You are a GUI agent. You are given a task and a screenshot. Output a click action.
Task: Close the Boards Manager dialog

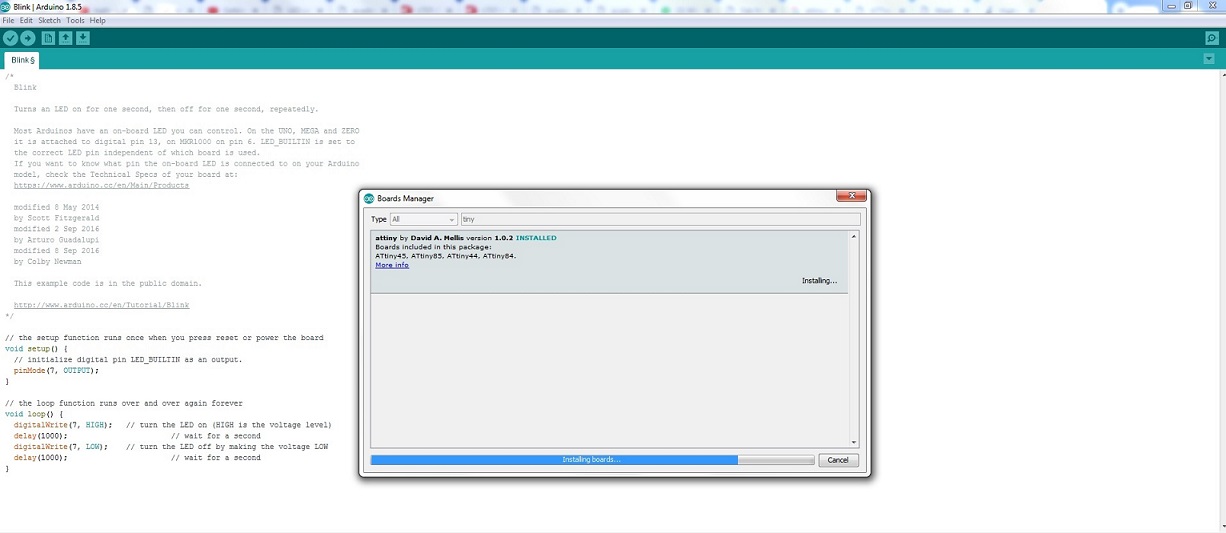point(851,197)
